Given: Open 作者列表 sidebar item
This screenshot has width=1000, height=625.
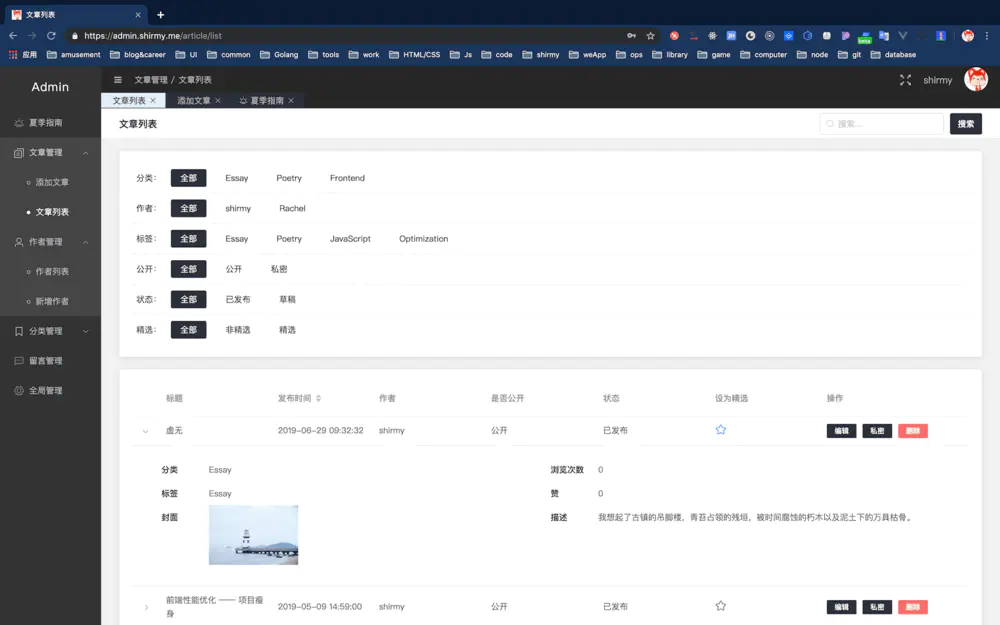Looking at the screenshot, I should click(x=52, y=272).
